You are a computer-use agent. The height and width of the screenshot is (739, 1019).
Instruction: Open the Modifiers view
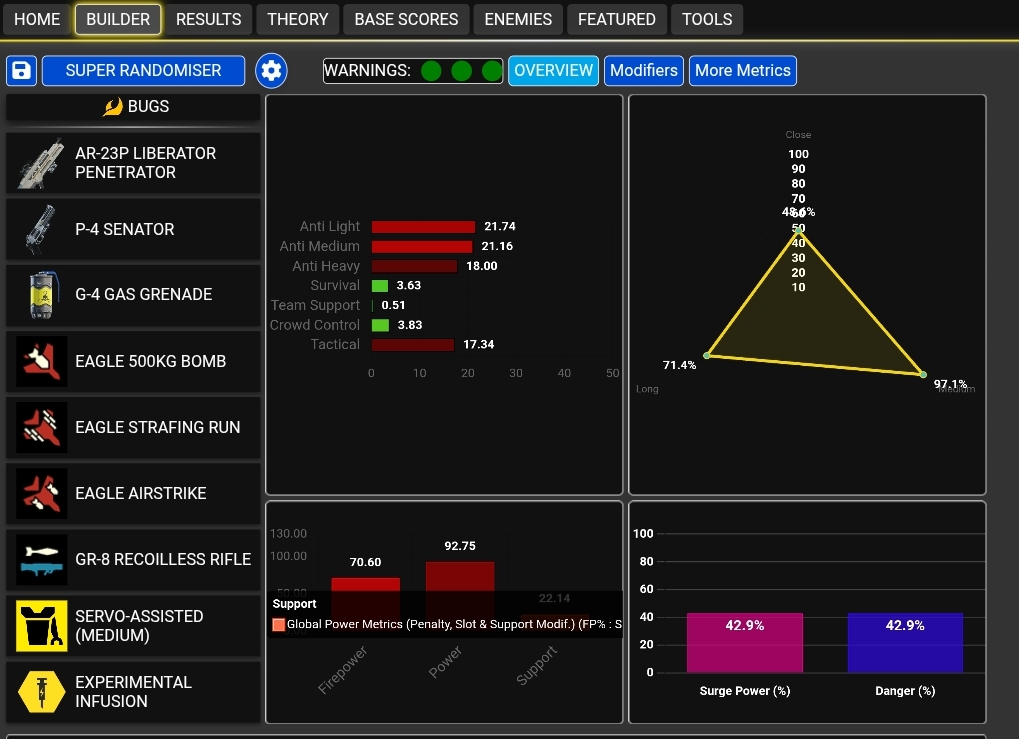(x=643, y=70)
